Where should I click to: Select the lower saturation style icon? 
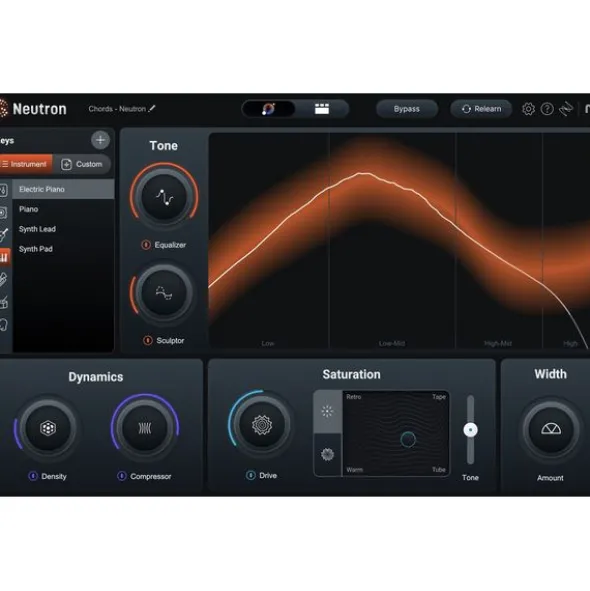[327, 455]
